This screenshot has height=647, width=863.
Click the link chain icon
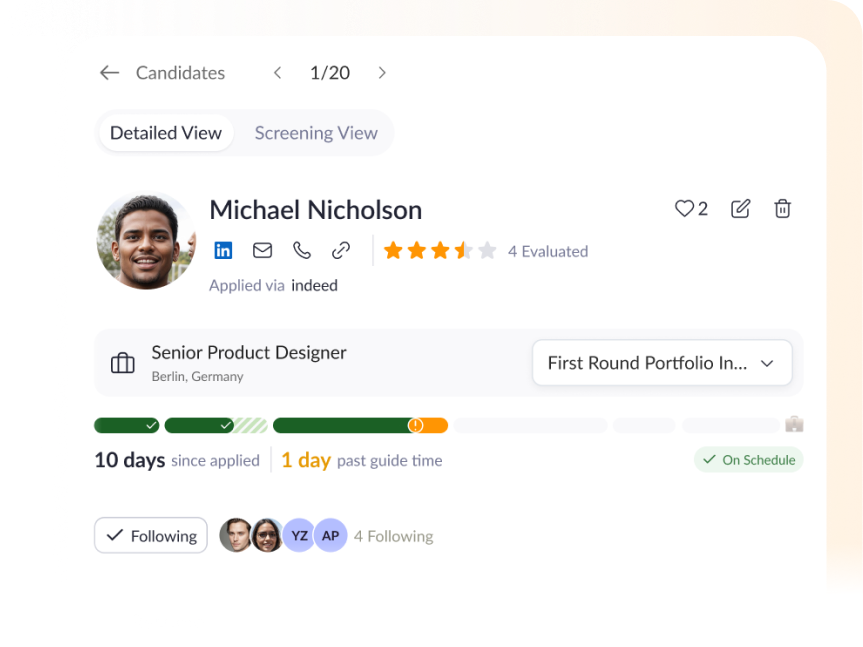point(341,250)
